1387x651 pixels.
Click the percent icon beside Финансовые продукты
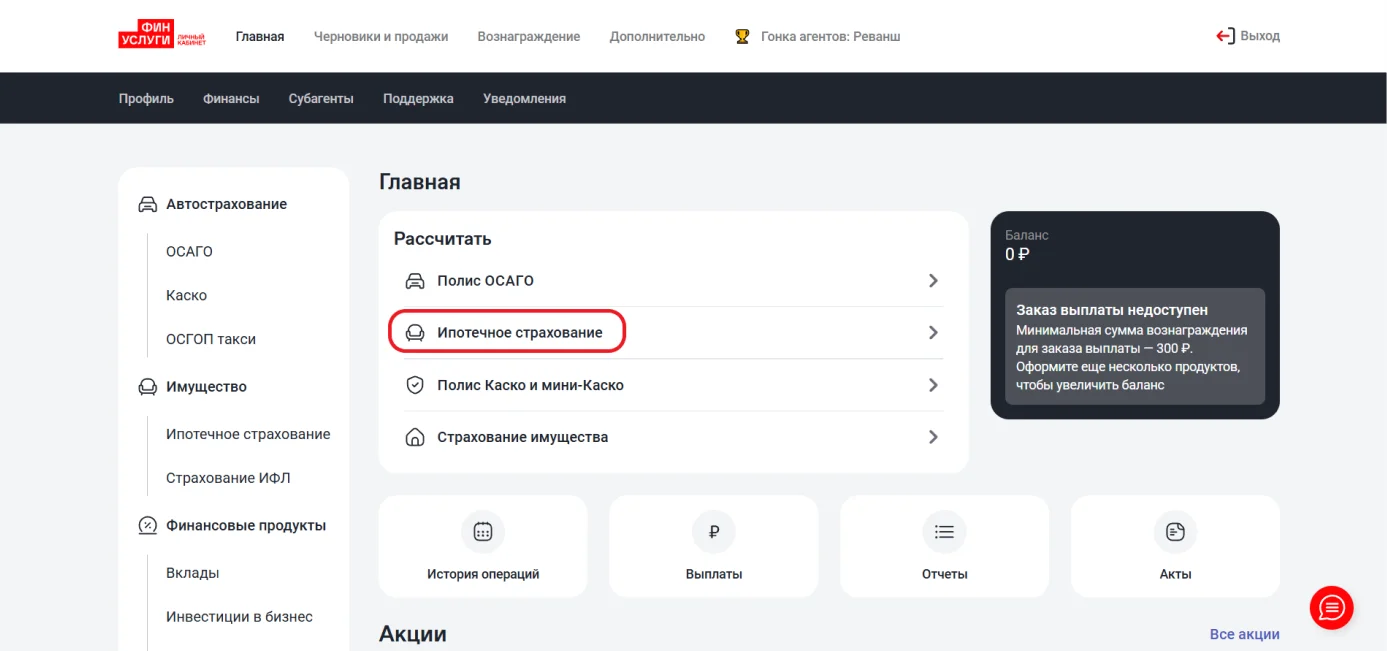pyautogui.click(x=147, y=525)
